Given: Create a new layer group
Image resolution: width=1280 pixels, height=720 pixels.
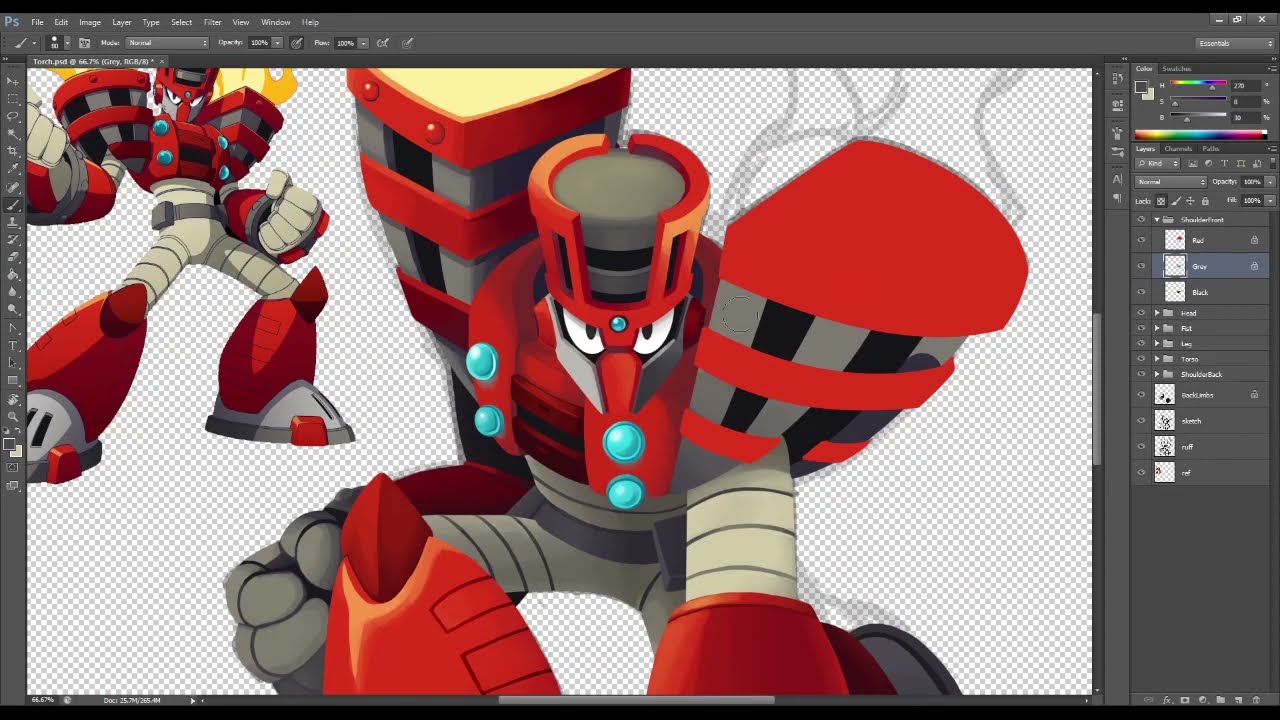Looking at the screenshot, I should (x=1220, y=700).
